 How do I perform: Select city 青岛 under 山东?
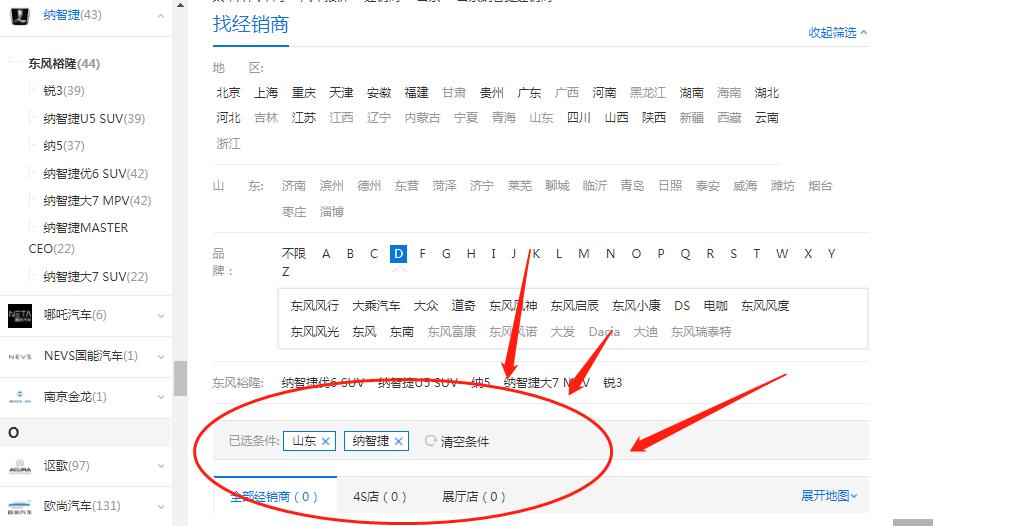632,186
